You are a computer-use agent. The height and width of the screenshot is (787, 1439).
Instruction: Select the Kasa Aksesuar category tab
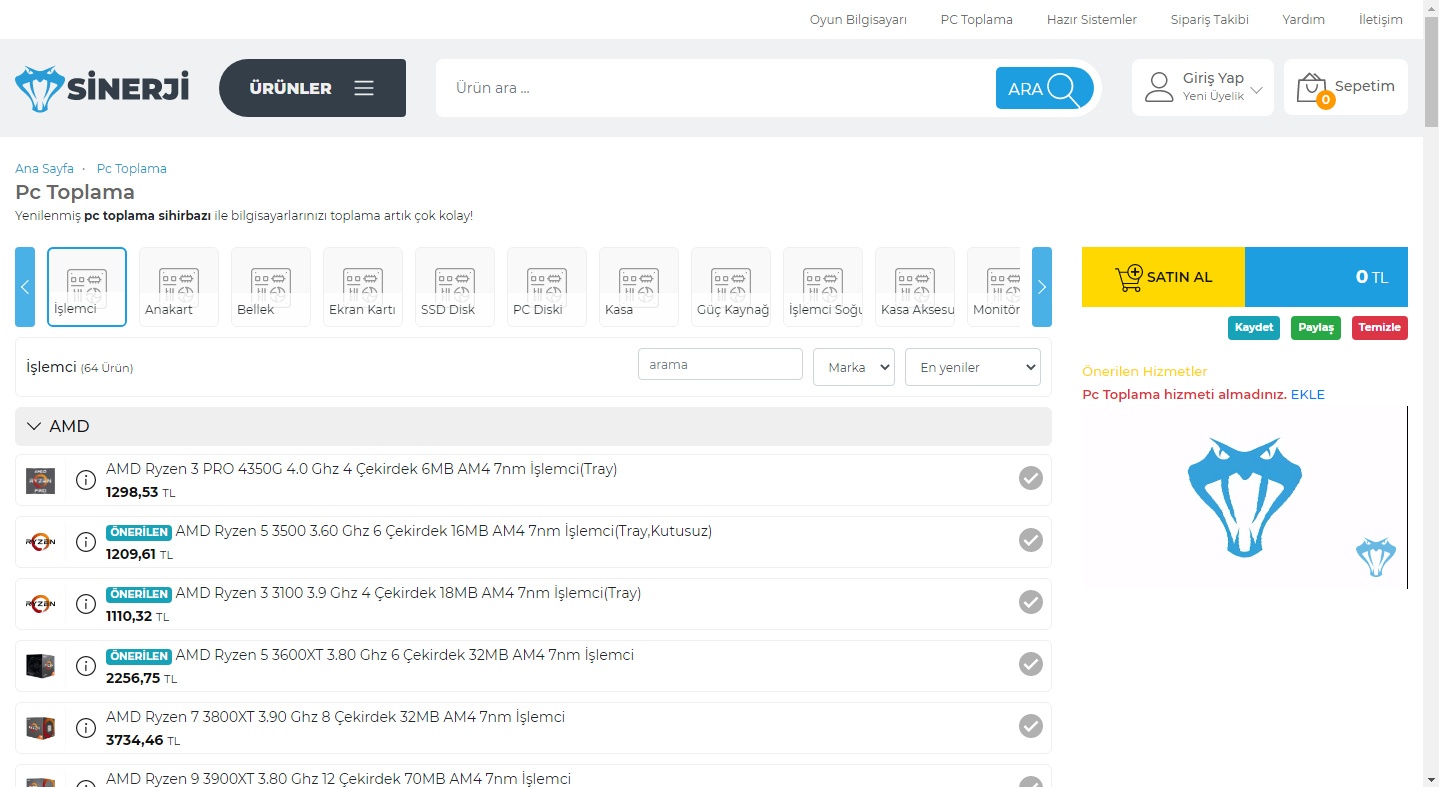(x=915, y=287)
